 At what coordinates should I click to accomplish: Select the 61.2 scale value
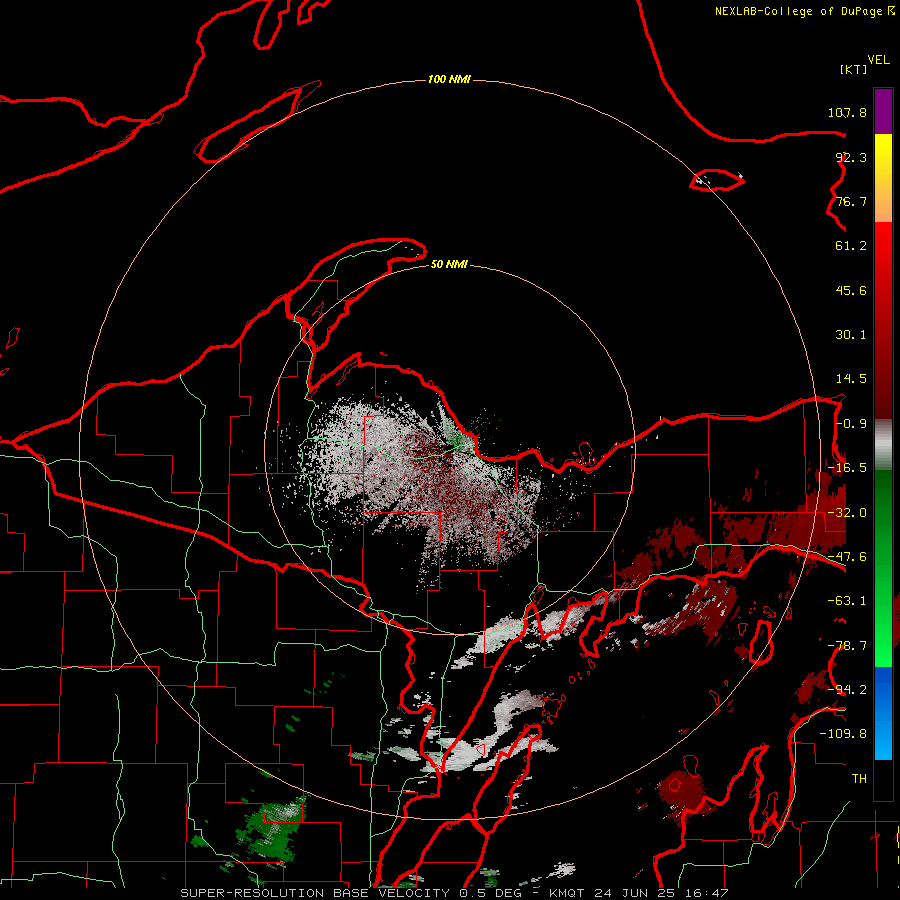[x=851, y=246]
